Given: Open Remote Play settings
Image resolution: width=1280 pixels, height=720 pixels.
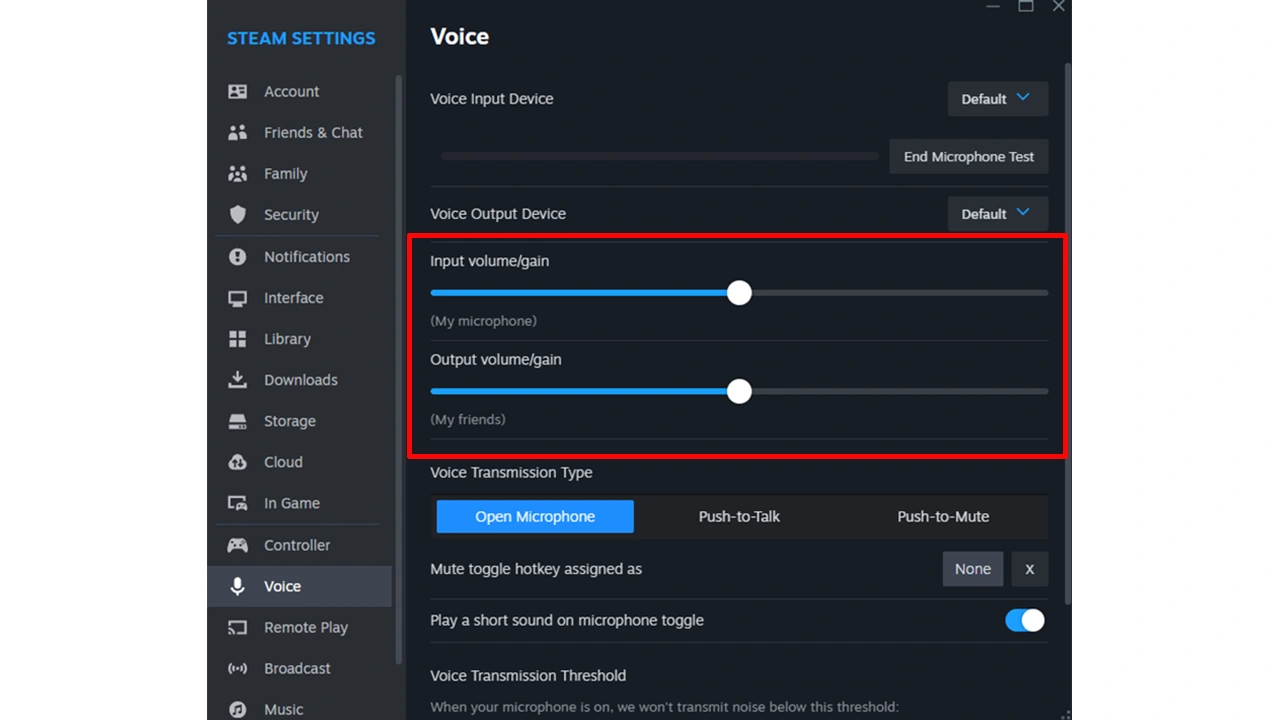Looking at the screenshot, I should pos(299,627).
